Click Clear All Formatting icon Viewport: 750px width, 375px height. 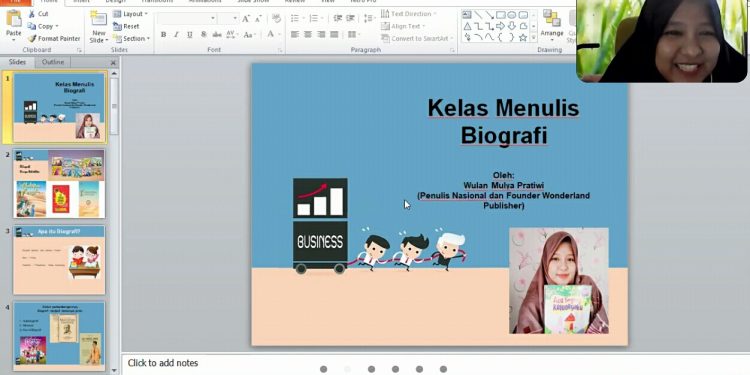click(276, 19)
